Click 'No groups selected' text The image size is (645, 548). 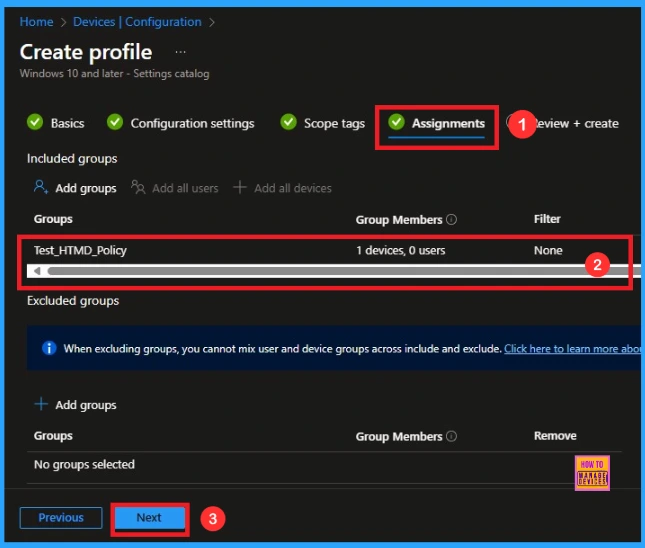click(x=84, y=464)
